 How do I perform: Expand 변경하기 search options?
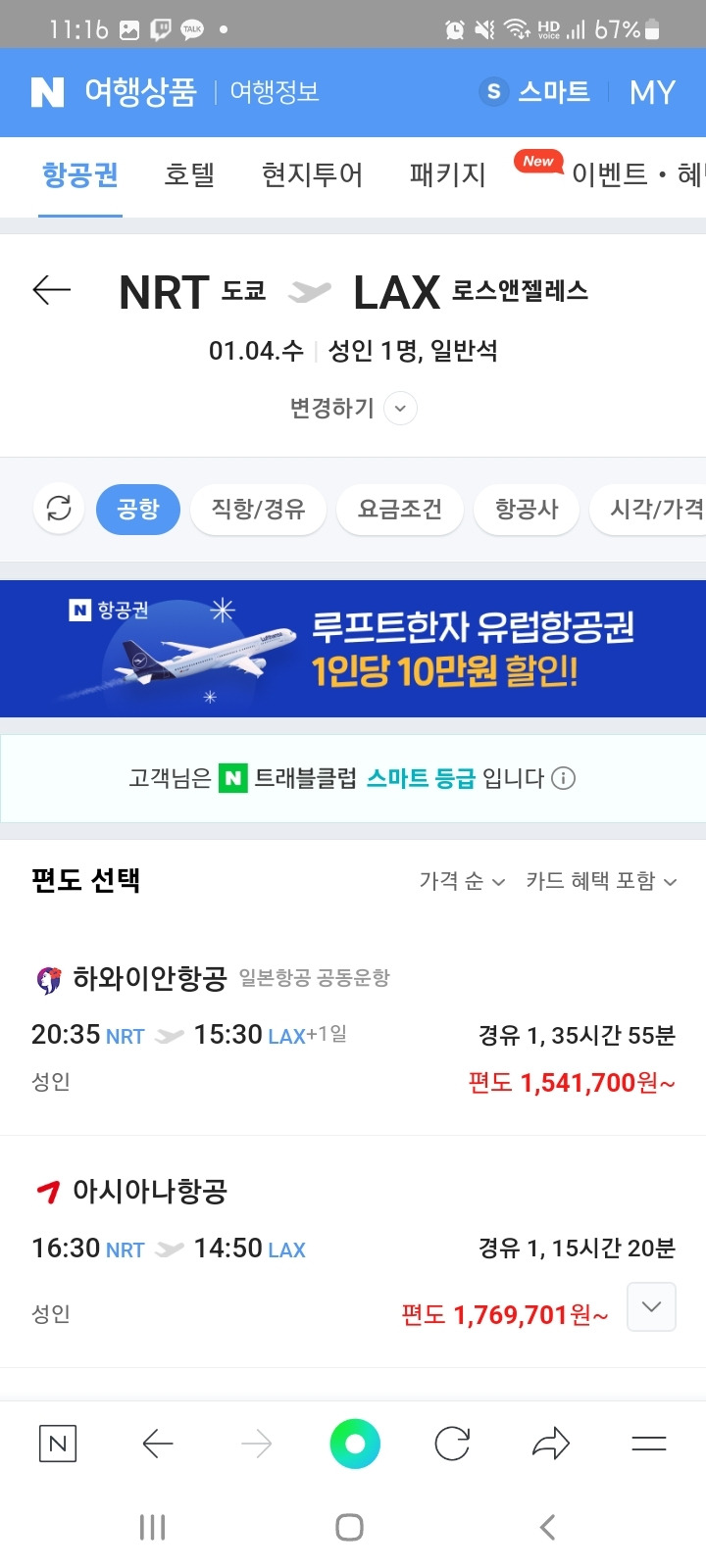pyautogui.click(x=353, y=408)
